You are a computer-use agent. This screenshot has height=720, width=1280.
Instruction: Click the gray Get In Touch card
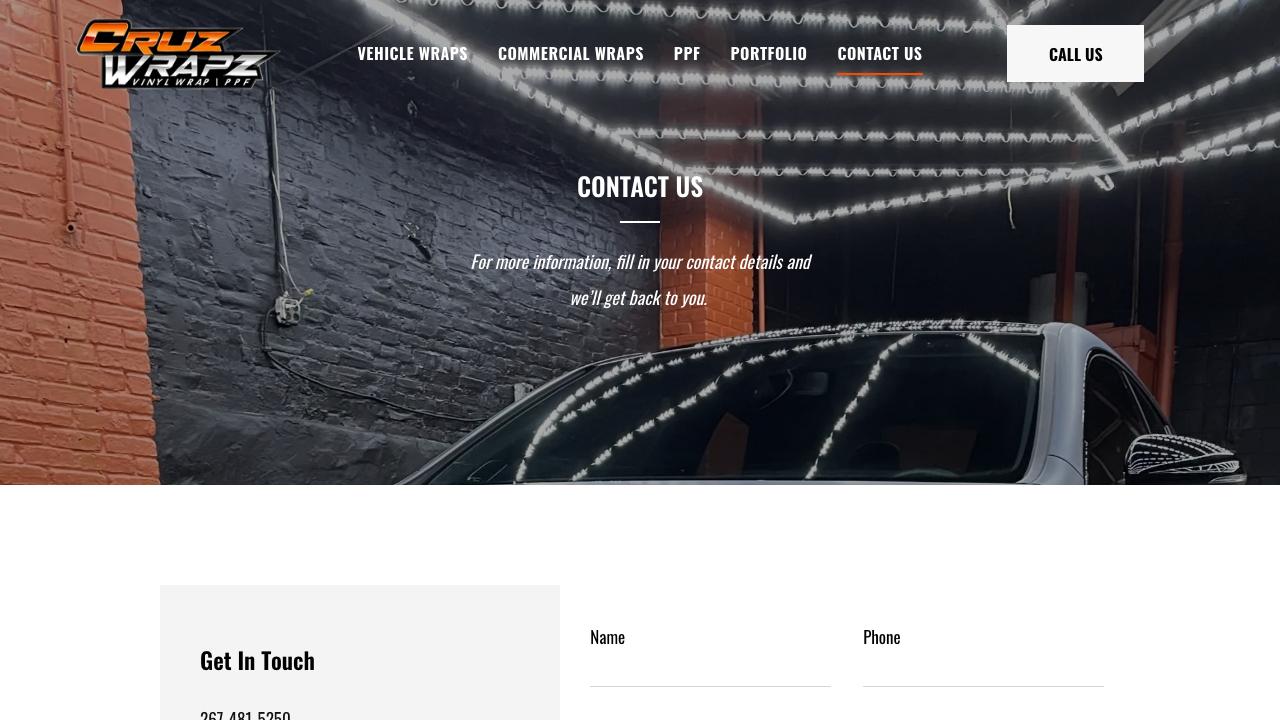tap(360, 652)
